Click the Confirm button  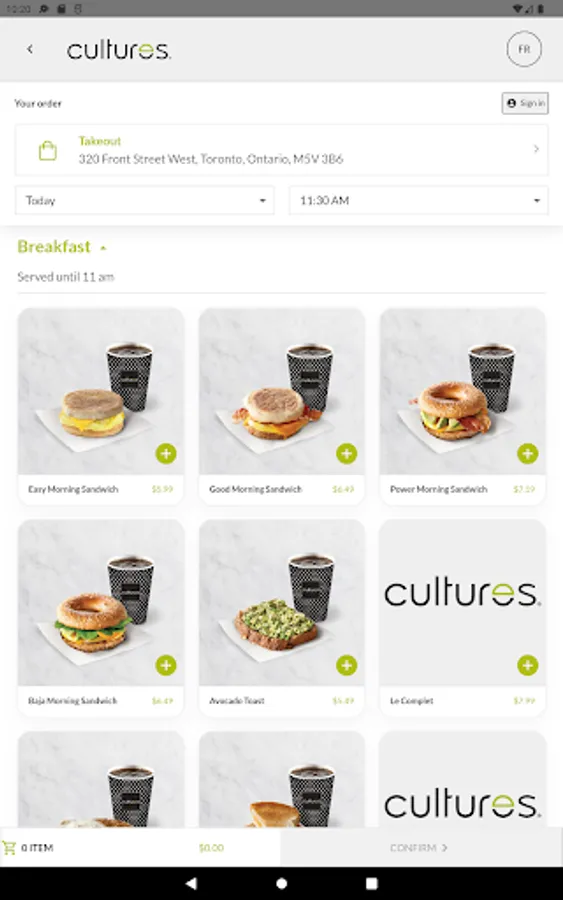click(x=419, y=847)
